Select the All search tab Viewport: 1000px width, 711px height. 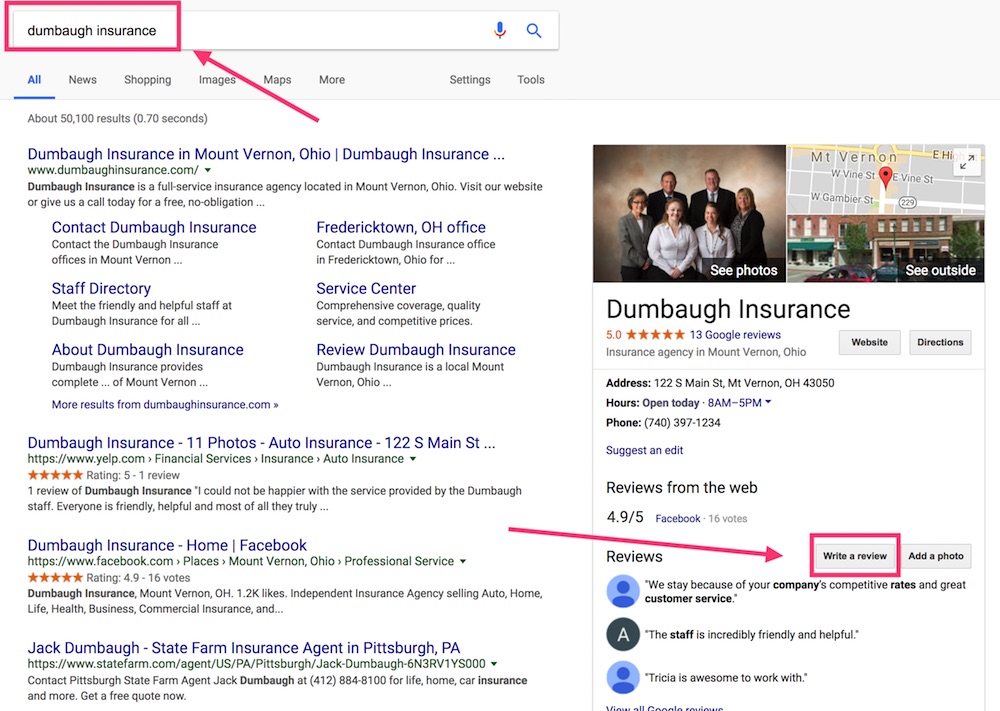tap(34, 80)
